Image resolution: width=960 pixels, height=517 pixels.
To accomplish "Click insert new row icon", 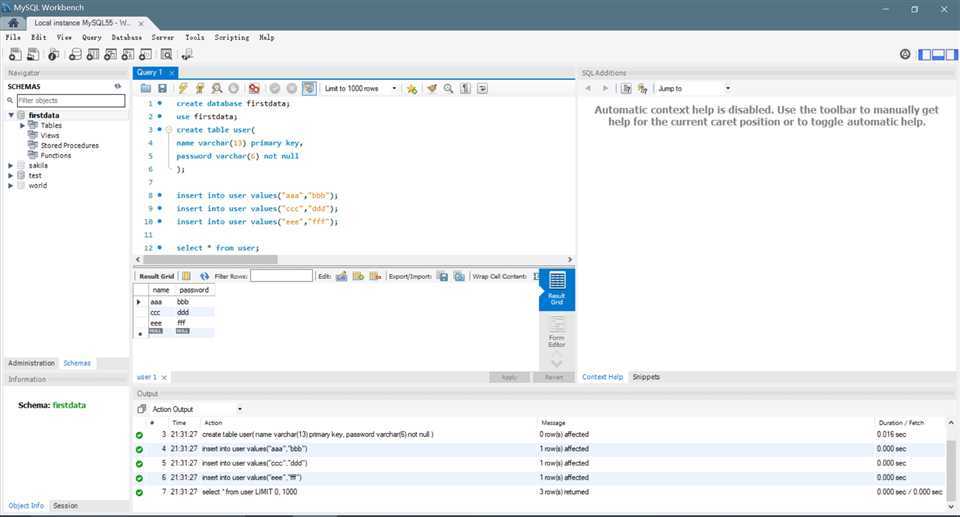I will (358, 276).
